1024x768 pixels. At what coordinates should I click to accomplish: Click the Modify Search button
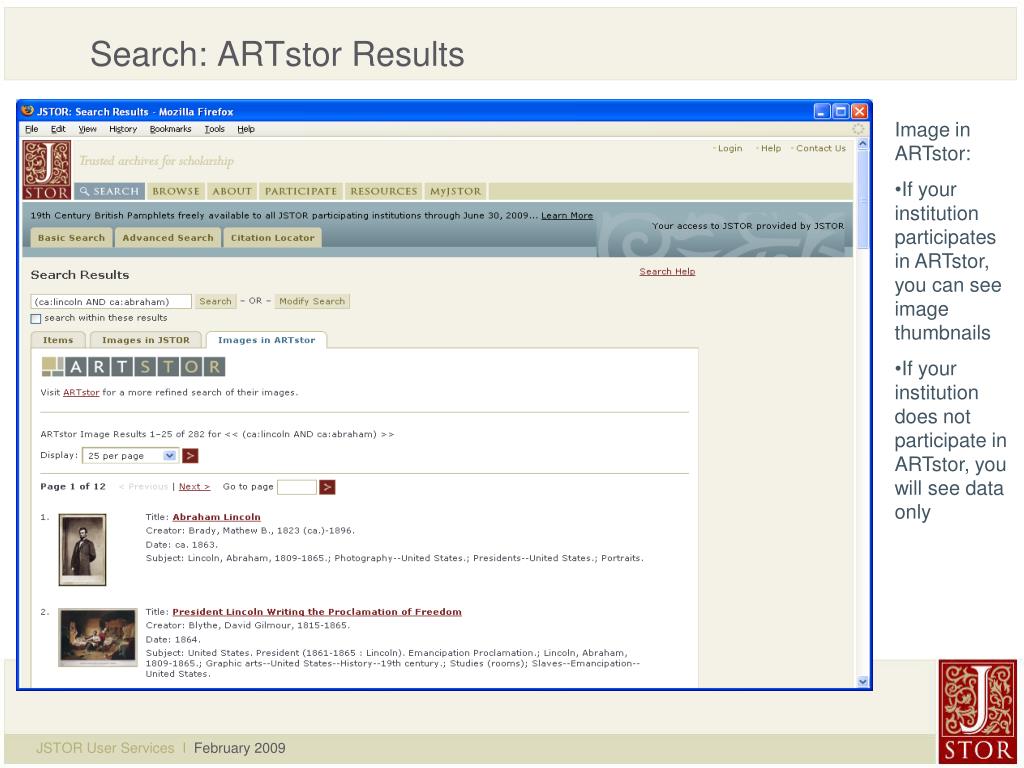click(x=312, y=301)
